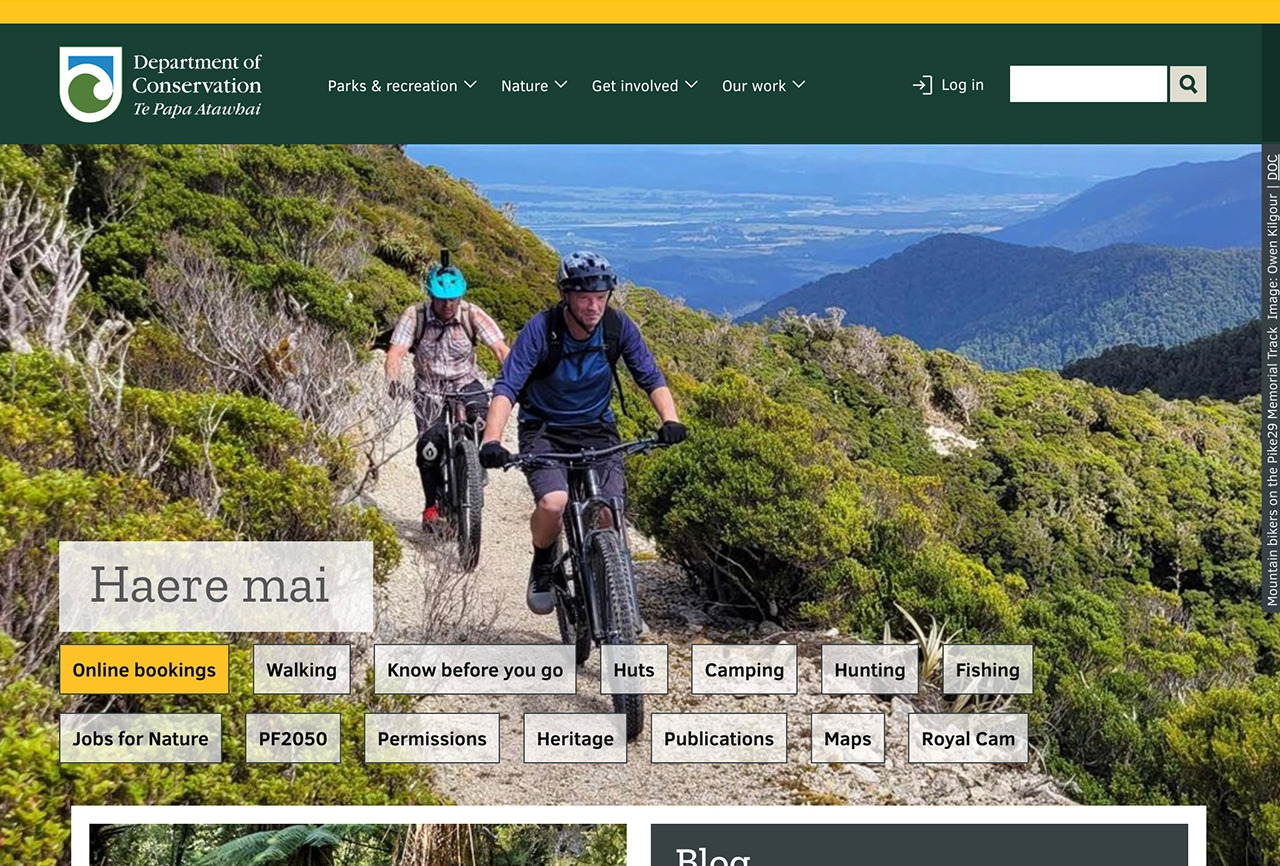Open the Our work dropdown
The height and width of the screenshot is (866, 1280).
(763, 86)
